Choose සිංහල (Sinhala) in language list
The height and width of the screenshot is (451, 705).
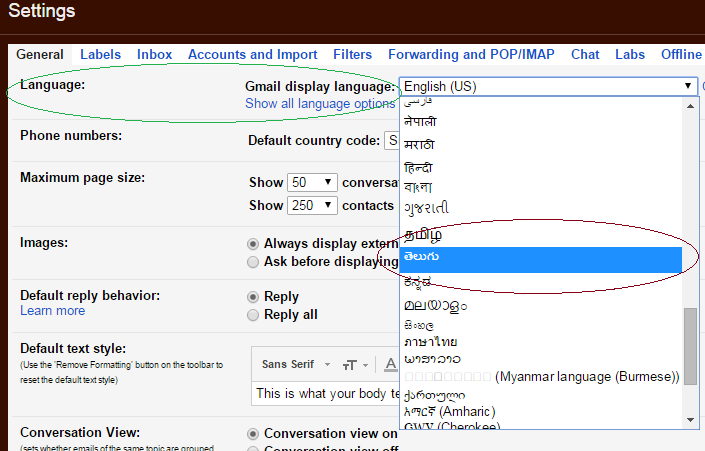(x=540, y=325)
